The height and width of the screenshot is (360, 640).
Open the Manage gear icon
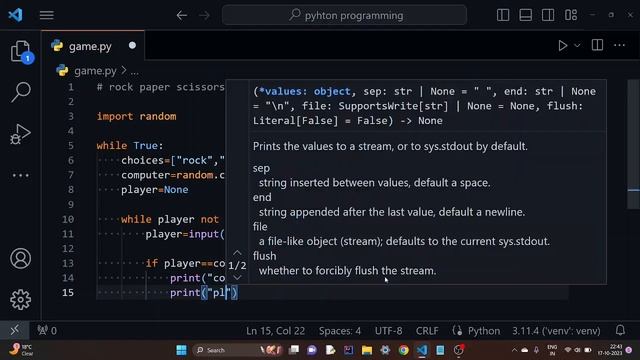(x=20, y=300)
